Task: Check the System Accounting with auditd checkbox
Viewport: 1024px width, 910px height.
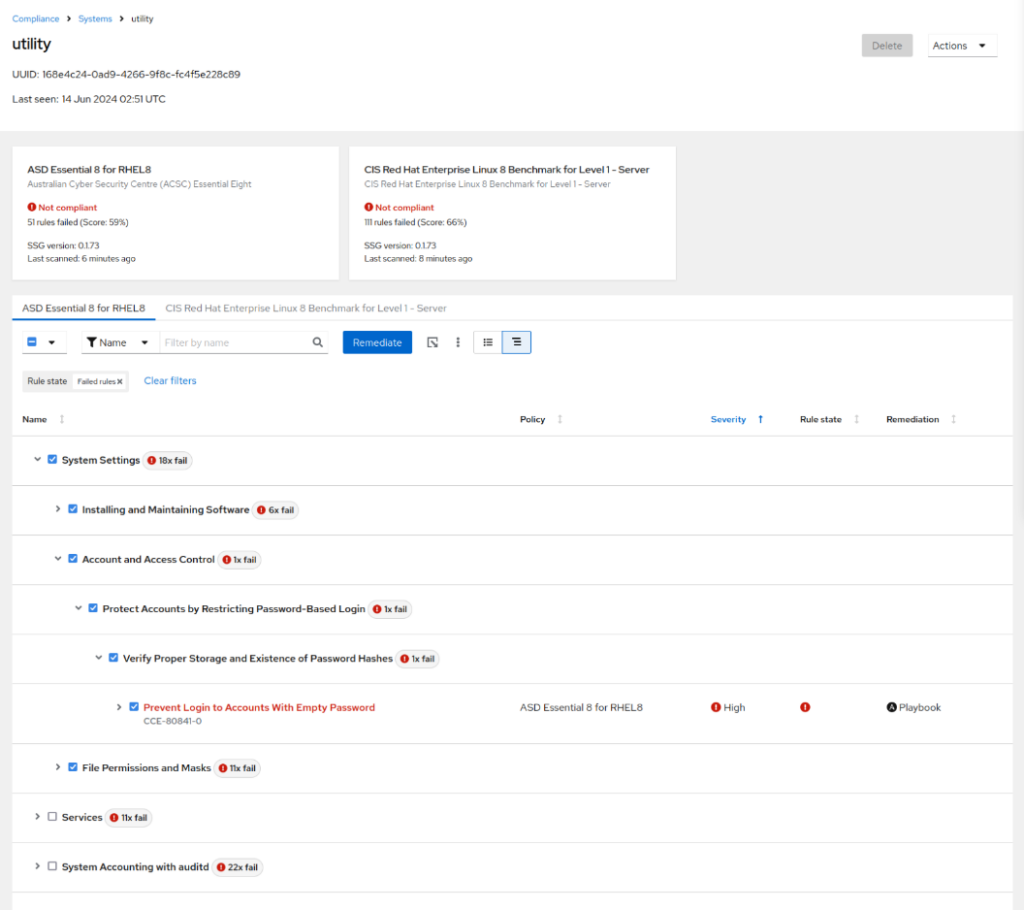Action: click(x=52, y=866)
